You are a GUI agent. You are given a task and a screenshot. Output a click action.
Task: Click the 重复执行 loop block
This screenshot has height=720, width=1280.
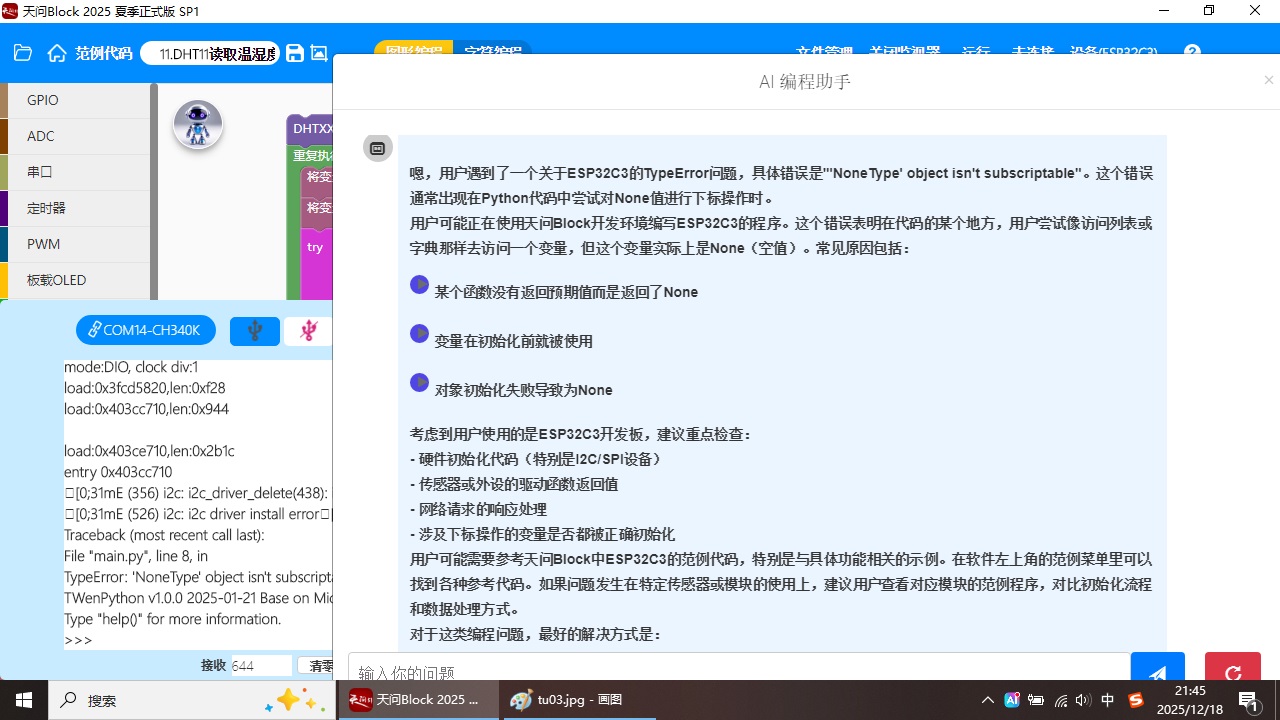[x=312, y=156]
